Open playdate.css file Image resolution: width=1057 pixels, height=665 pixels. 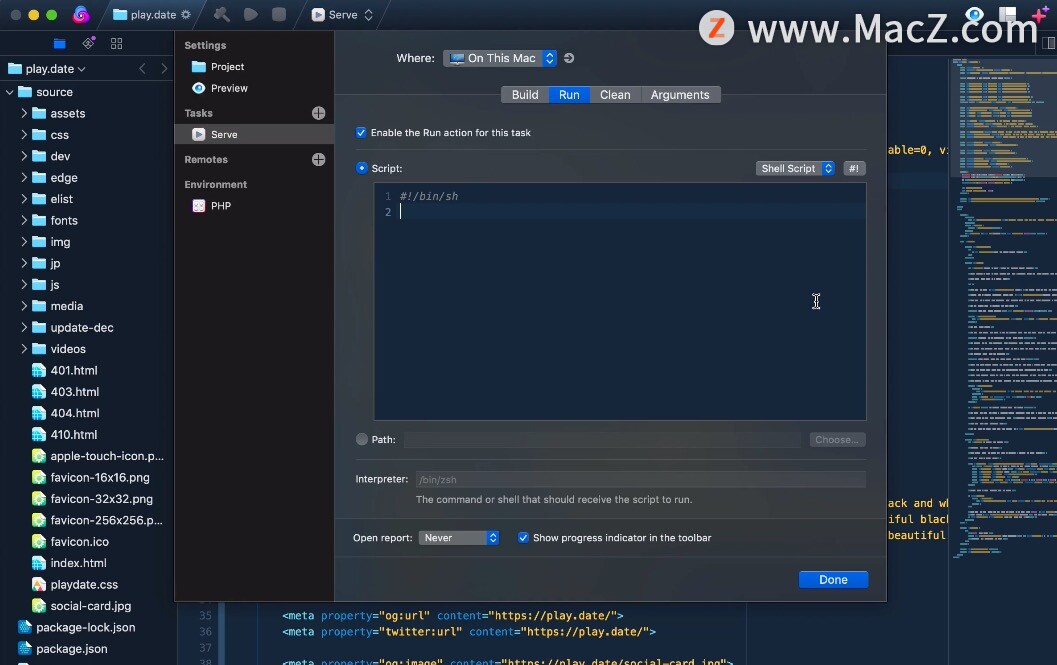point(75,585)
